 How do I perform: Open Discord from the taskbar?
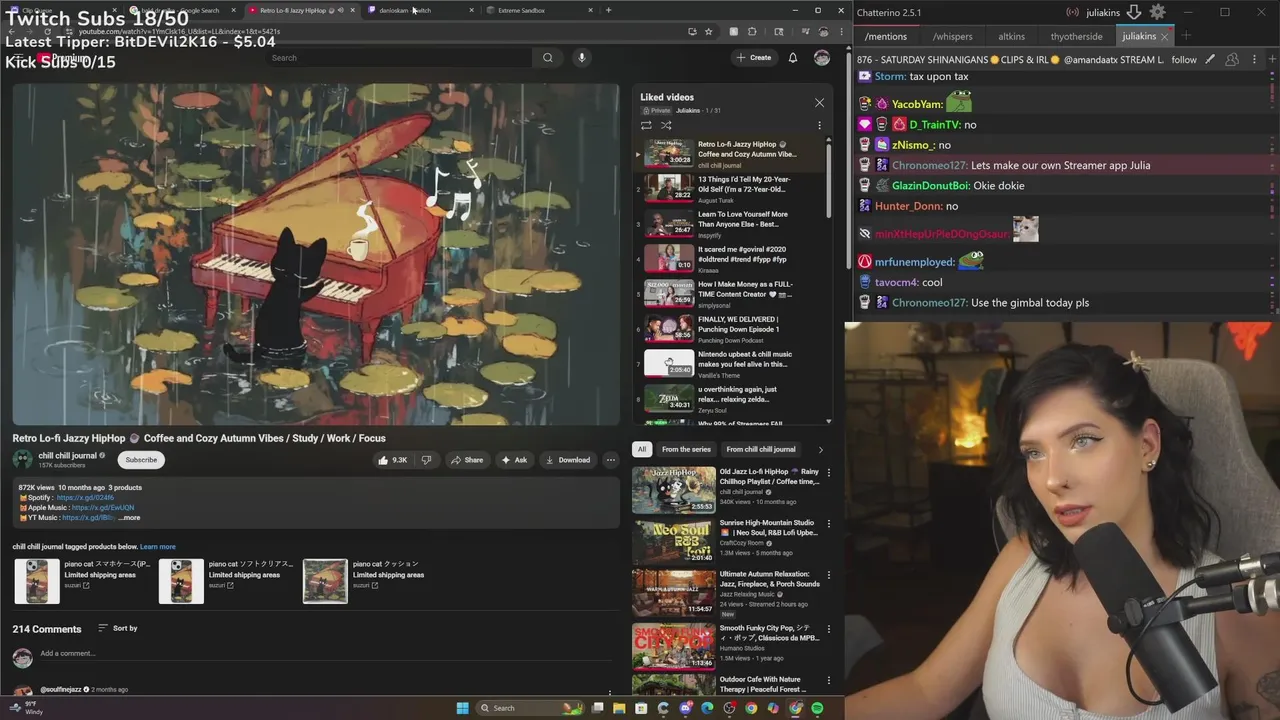click(x=685, y=708)
